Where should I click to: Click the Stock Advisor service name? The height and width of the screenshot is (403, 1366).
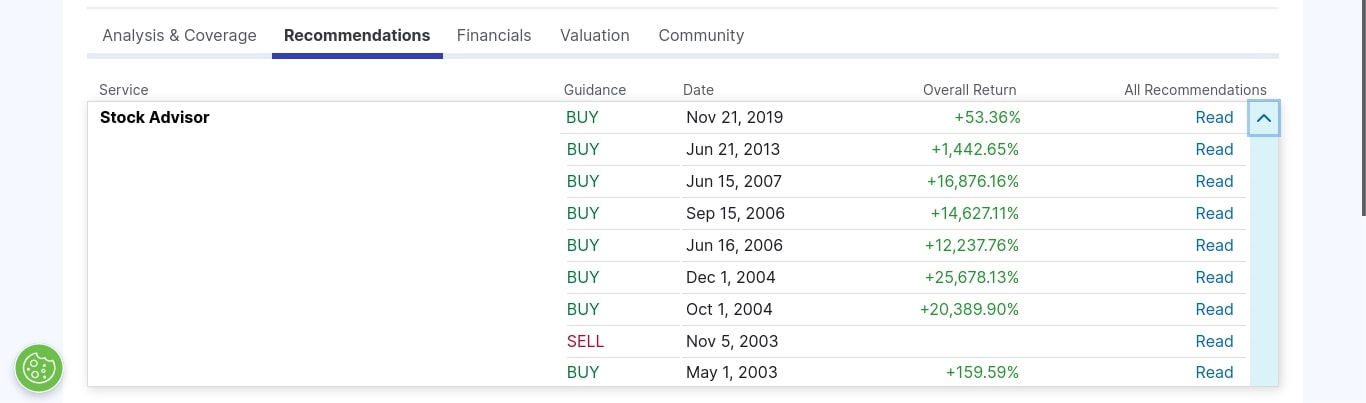[x=155, y=117]
